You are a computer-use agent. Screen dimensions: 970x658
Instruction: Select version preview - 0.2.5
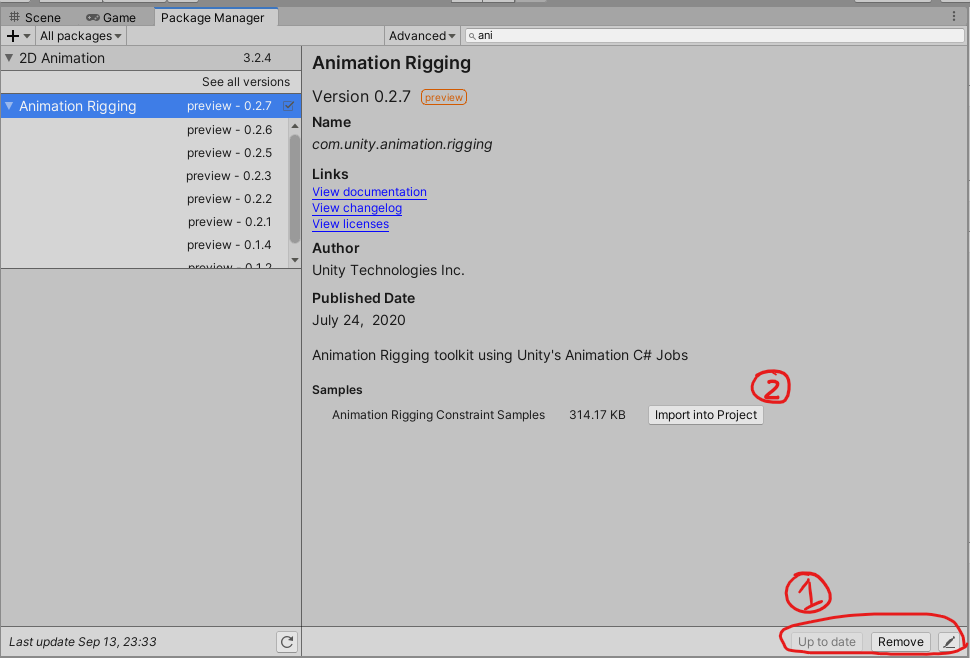point(230,153)
